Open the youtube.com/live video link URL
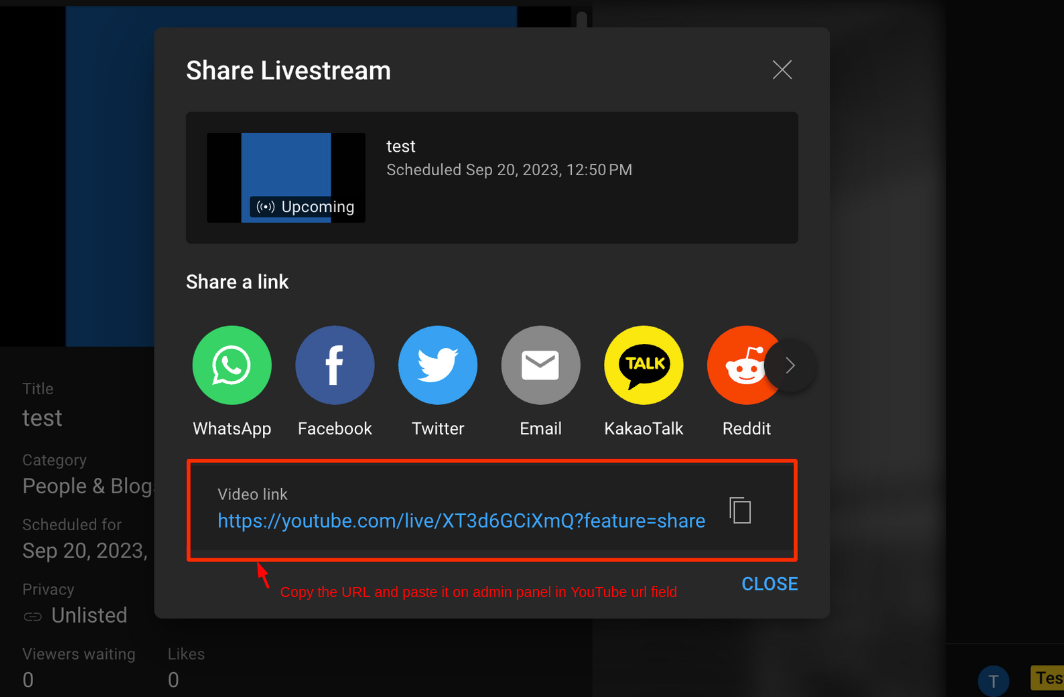 [x=461, y=520]
